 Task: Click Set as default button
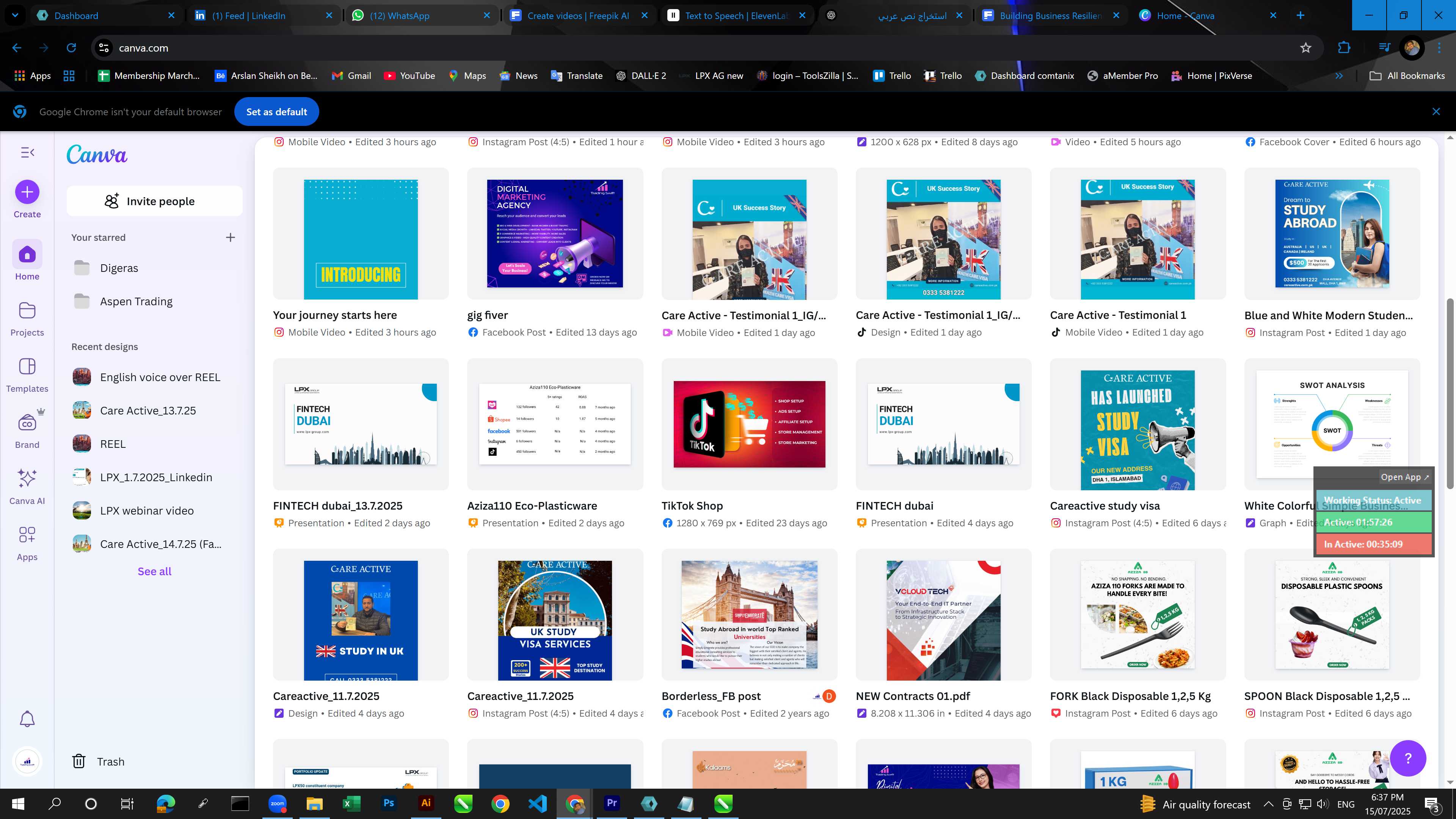(276, 112)
